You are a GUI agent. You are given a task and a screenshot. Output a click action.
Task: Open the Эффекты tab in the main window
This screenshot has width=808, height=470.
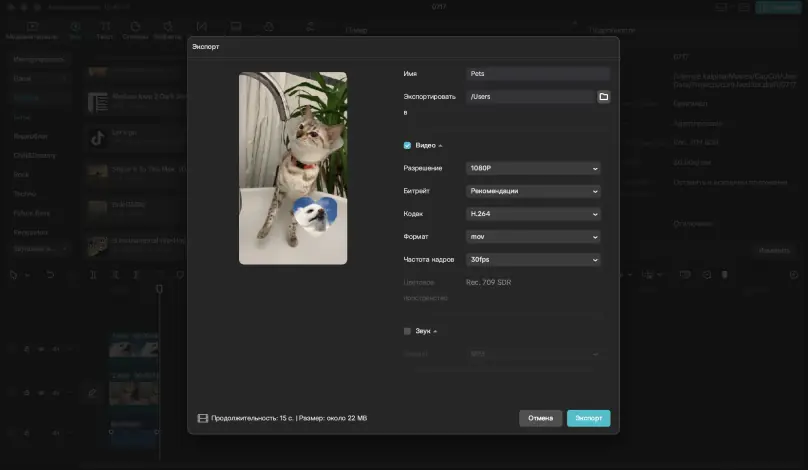[x=167, y=30]
